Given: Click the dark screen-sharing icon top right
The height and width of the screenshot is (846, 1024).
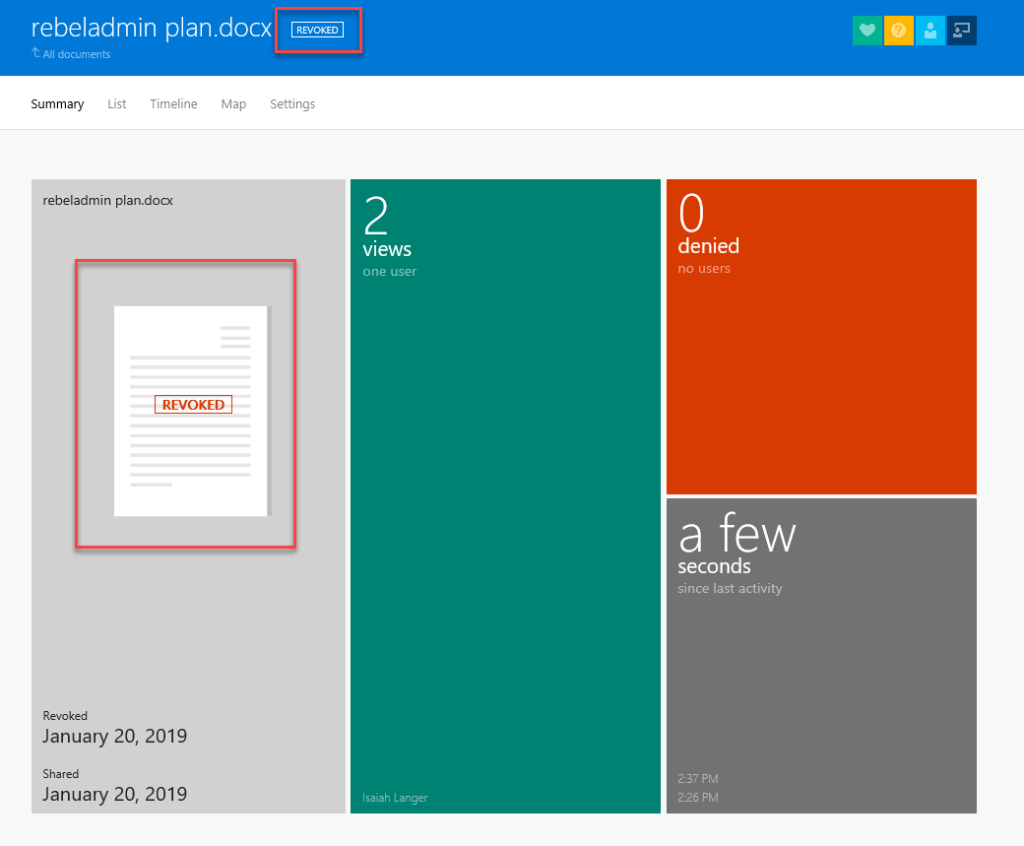Looking at the screenshot, I should [961, 30].
